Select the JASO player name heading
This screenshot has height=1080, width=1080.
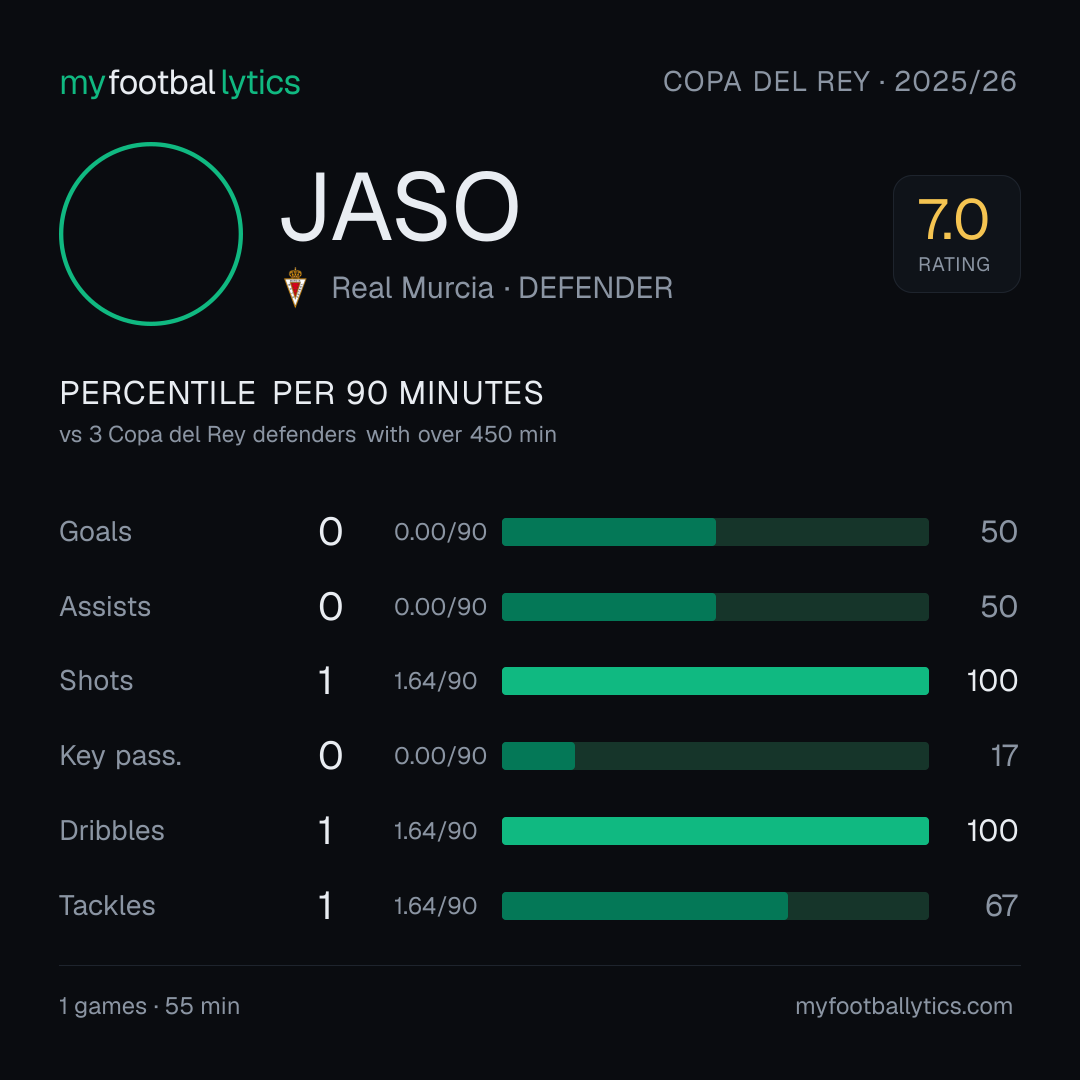pos(399,207)
